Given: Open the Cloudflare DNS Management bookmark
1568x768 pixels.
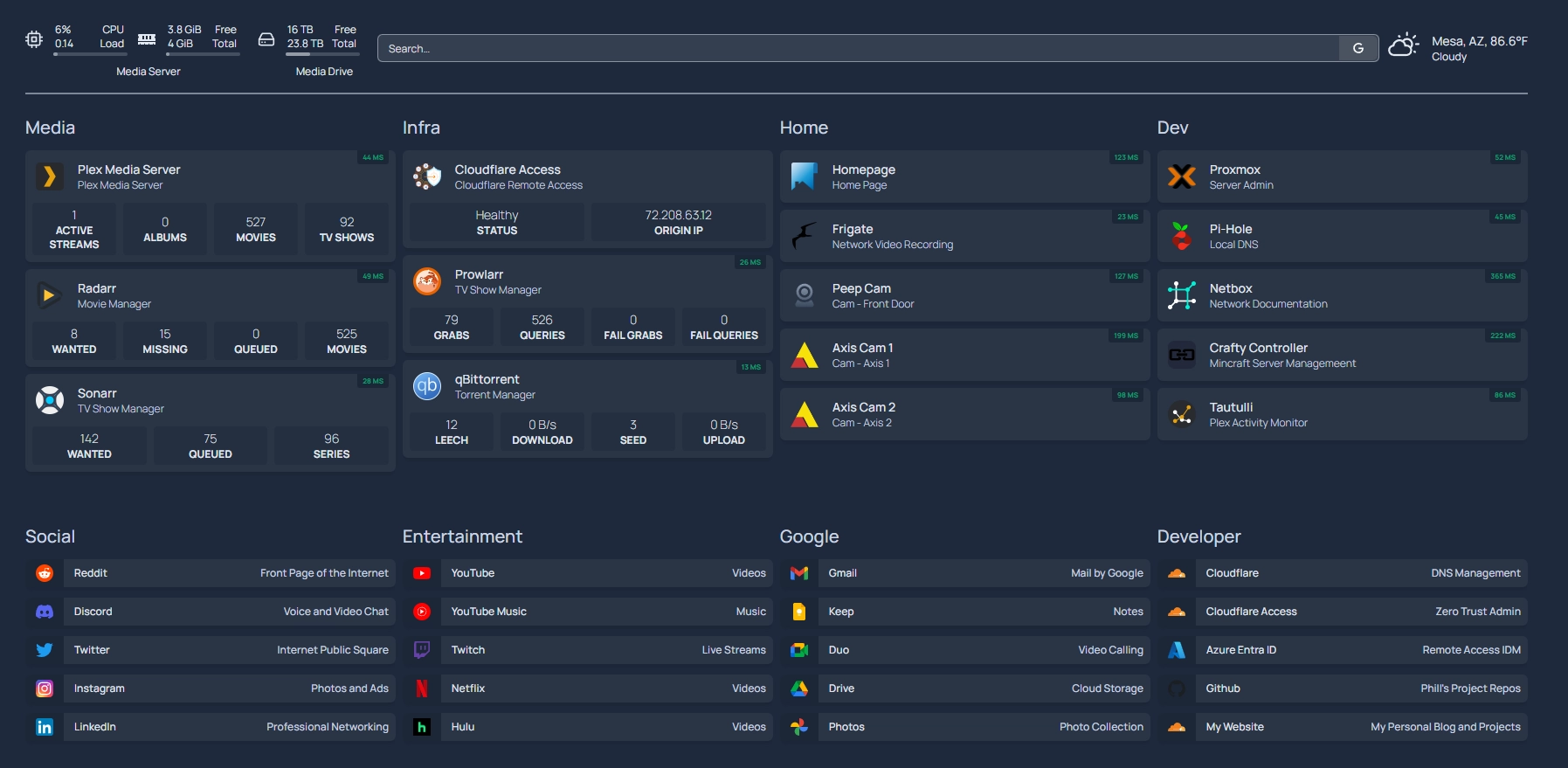Looking at the screenshot, I should coord(1362,573).
